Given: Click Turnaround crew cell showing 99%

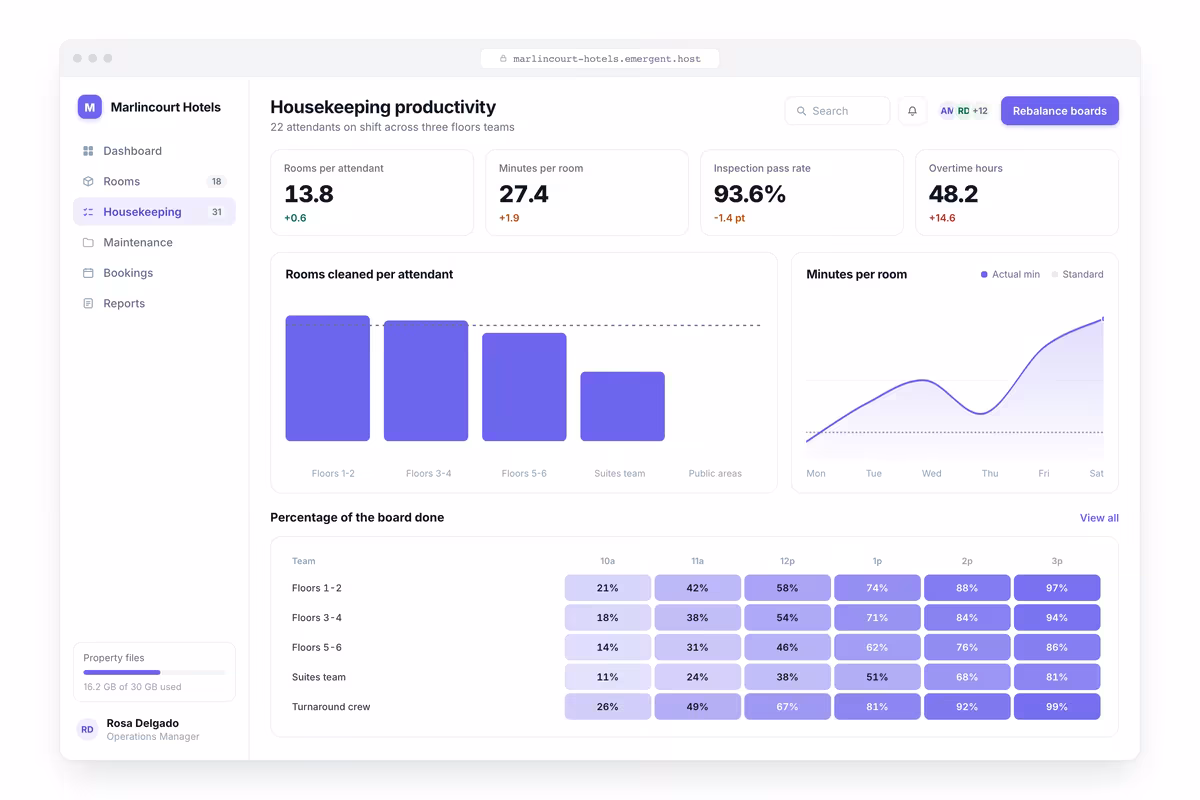Looking at the screenshot, I should pyautogui.click(x=1057, y=706).
